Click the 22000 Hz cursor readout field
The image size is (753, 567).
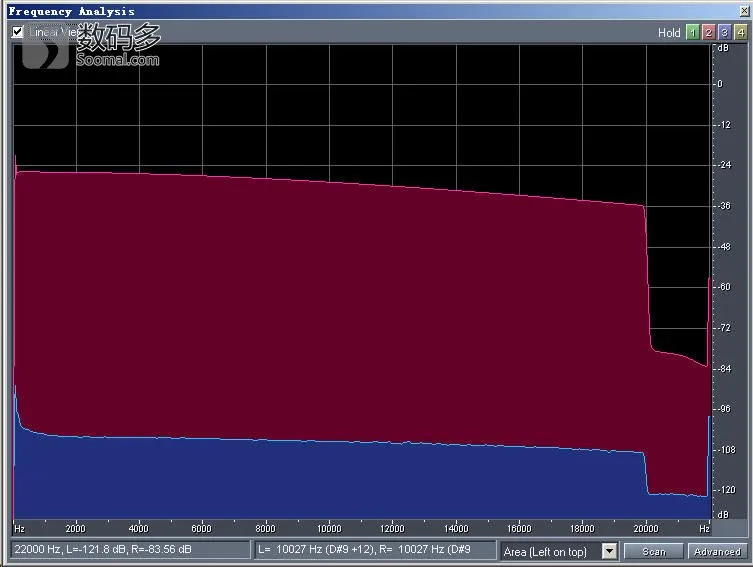[x=130, y=550]
